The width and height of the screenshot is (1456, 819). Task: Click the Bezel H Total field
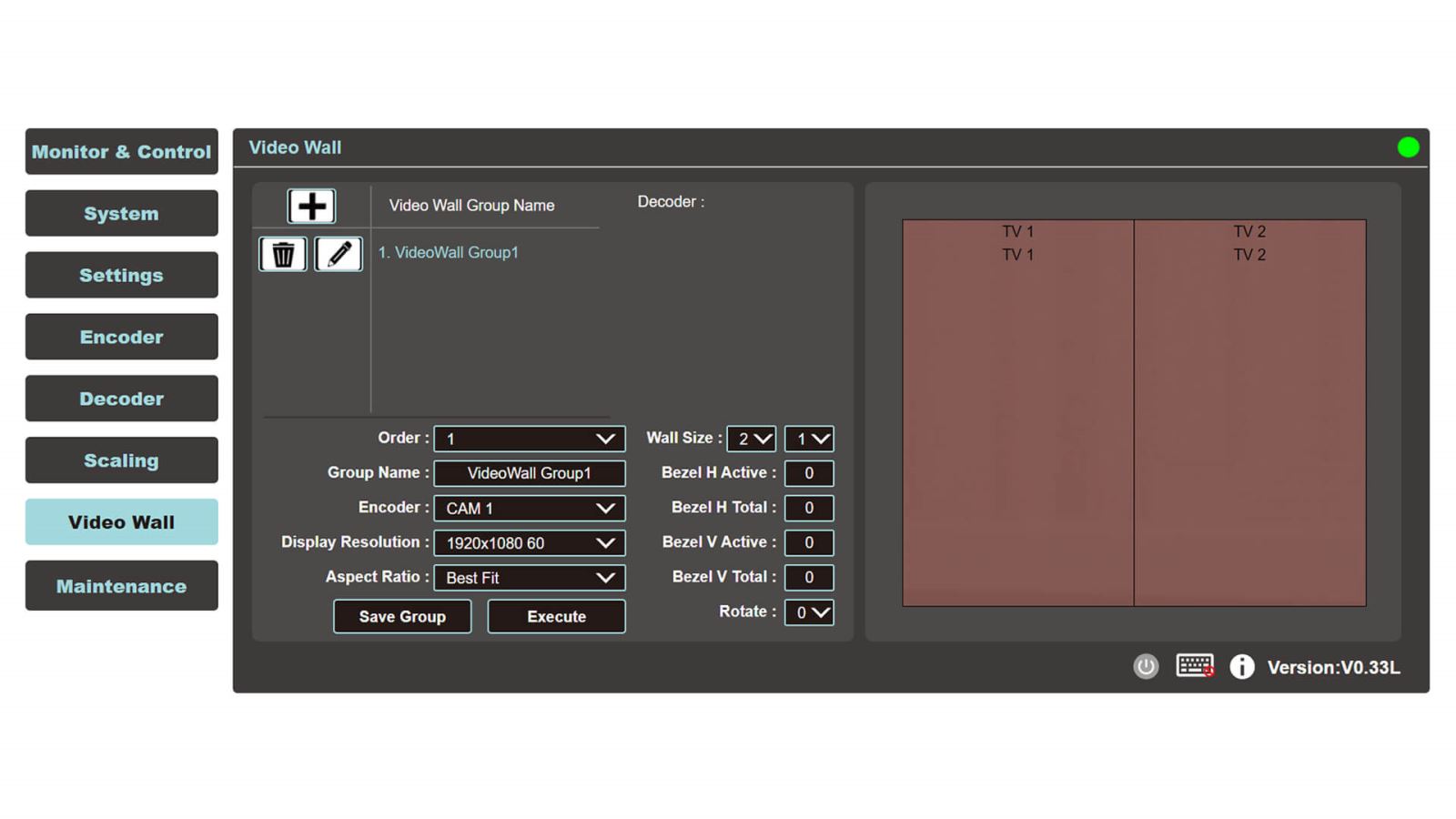[x=809, y=508]
